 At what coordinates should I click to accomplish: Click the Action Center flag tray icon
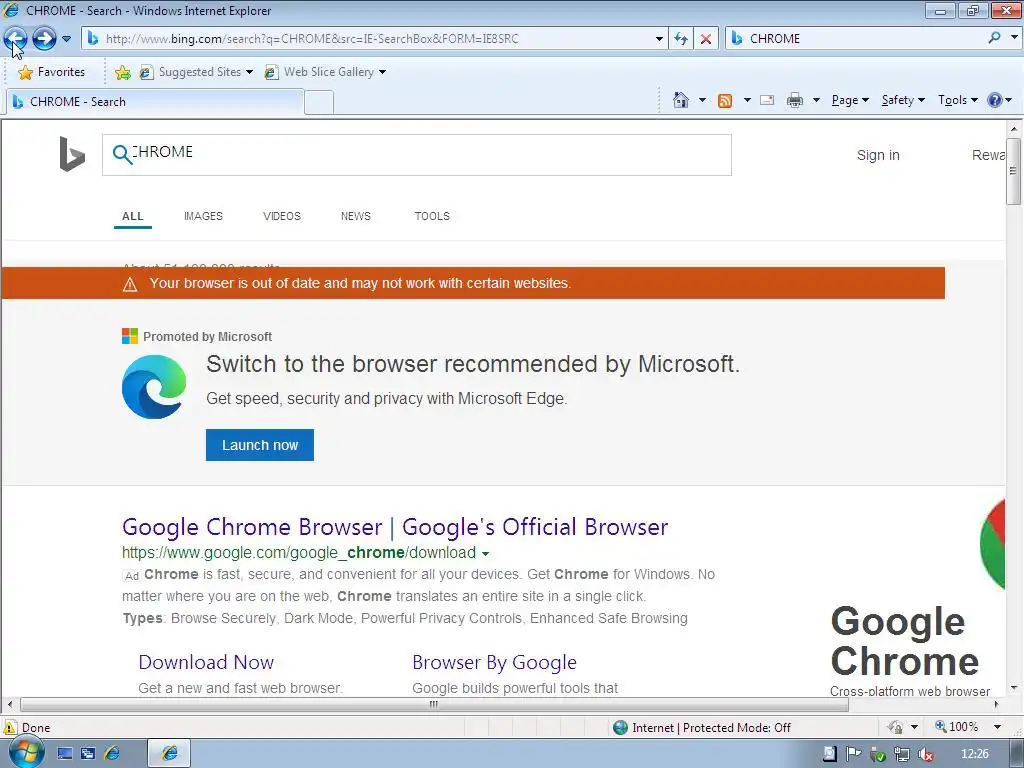click(x=853, y=754)
